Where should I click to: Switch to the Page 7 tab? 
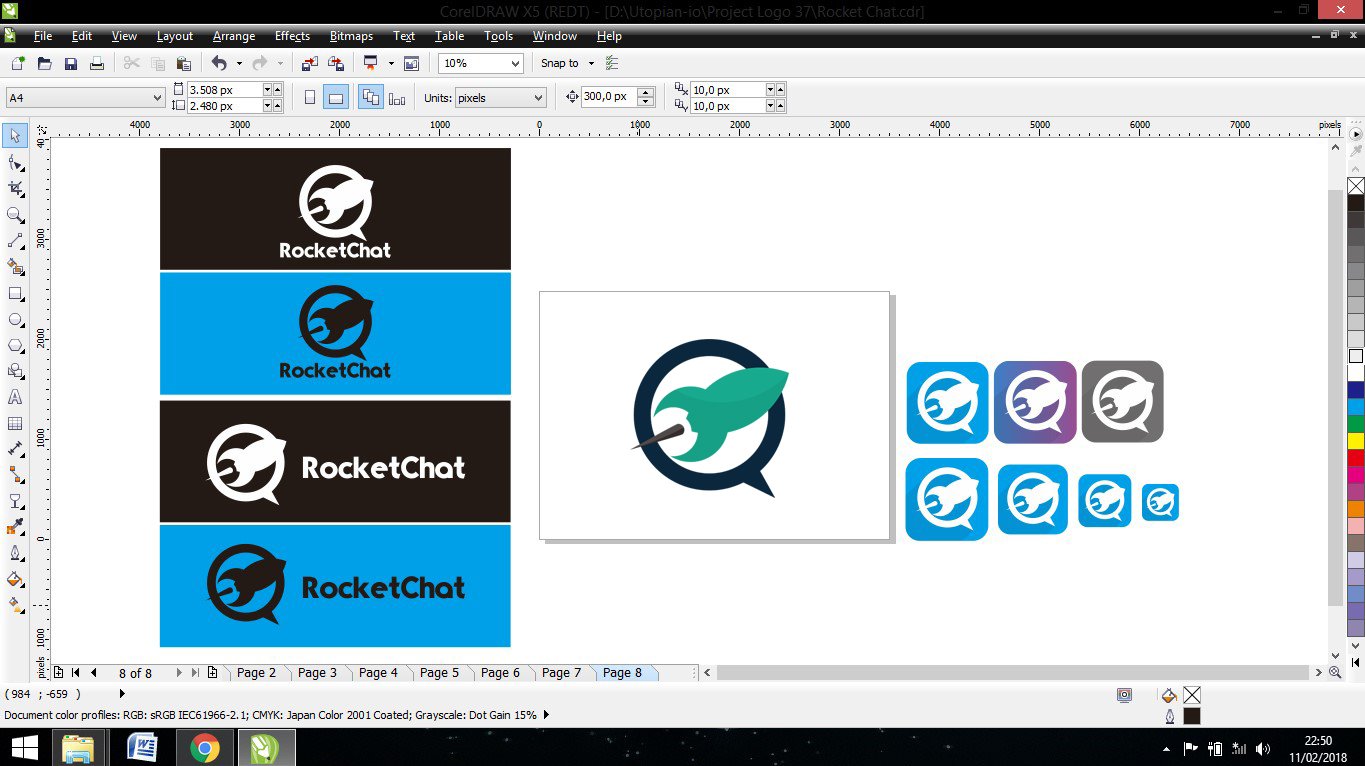pos(561,673)
